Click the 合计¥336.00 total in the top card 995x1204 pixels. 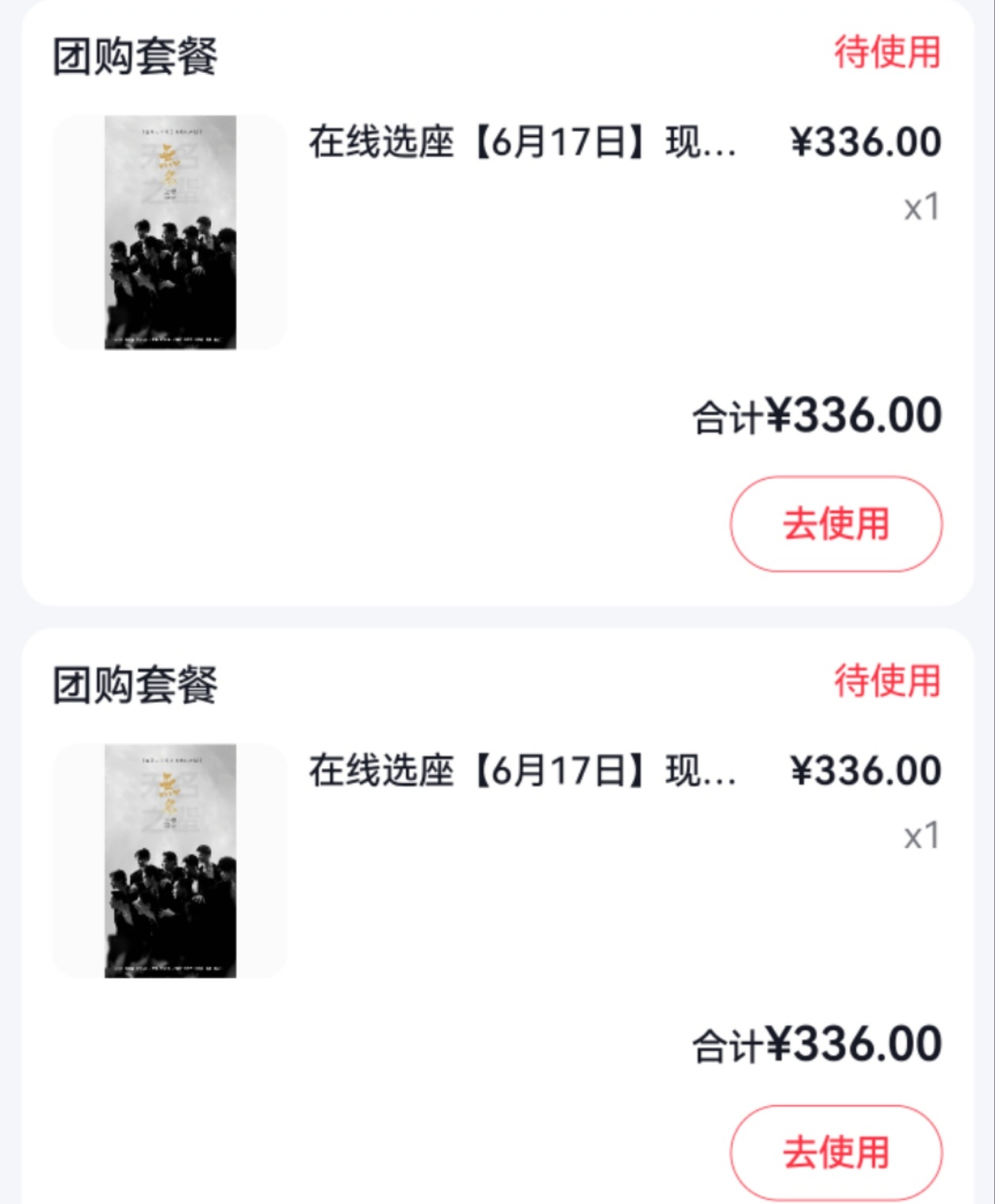click(817, 416)
